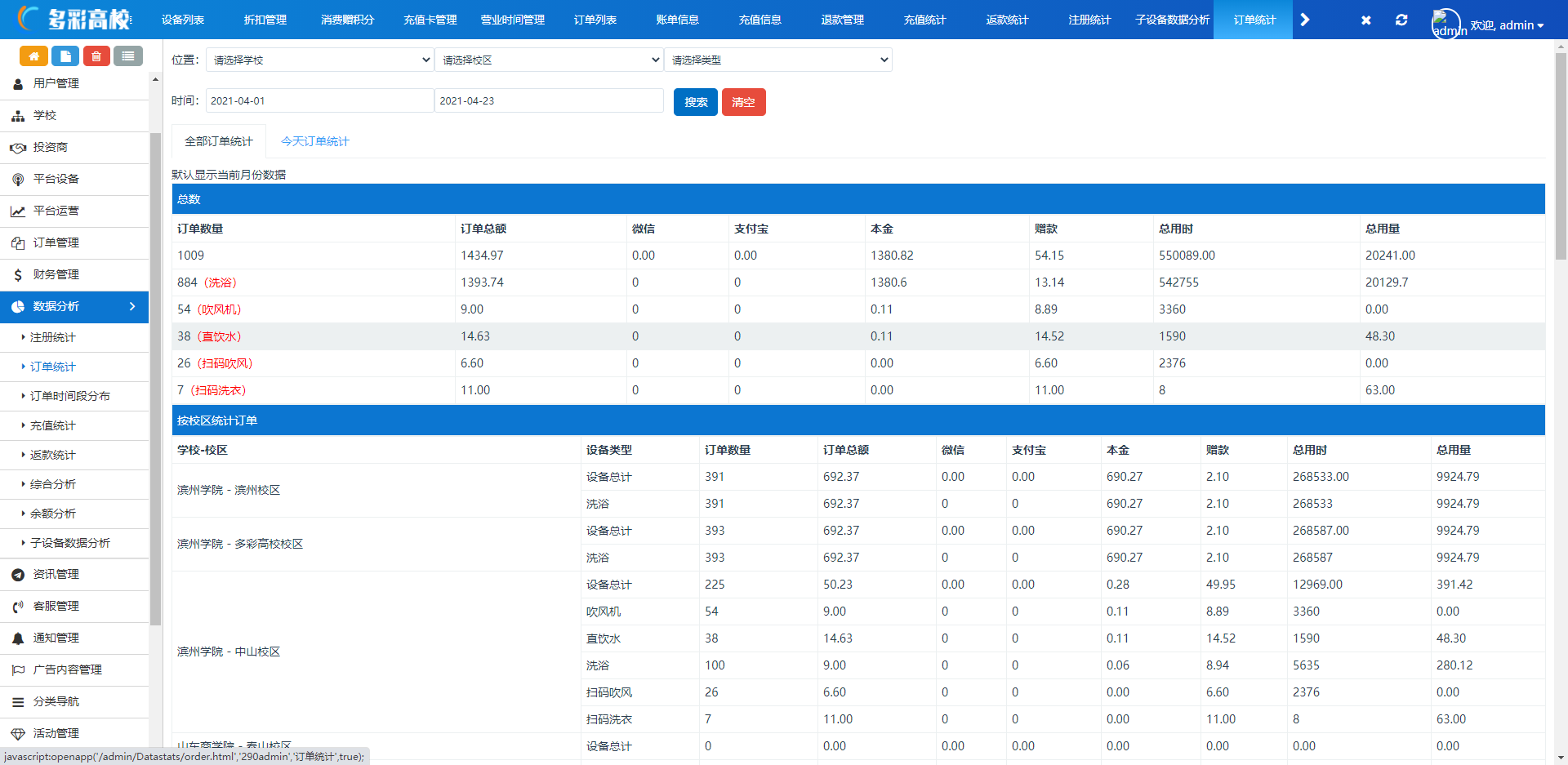
Task: Switch to the 折扣管理 top tab
Action: pos(265,20)
